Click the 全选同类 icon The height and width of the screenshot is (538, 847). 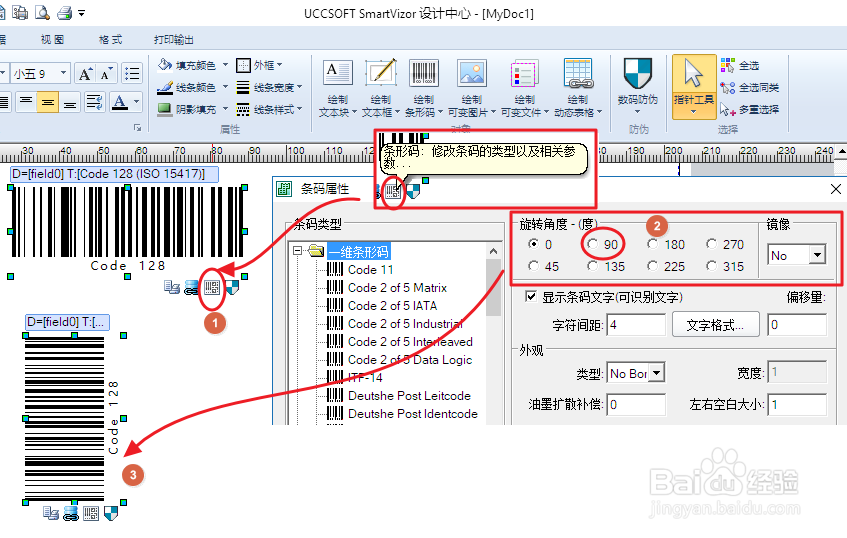point(728,88)
